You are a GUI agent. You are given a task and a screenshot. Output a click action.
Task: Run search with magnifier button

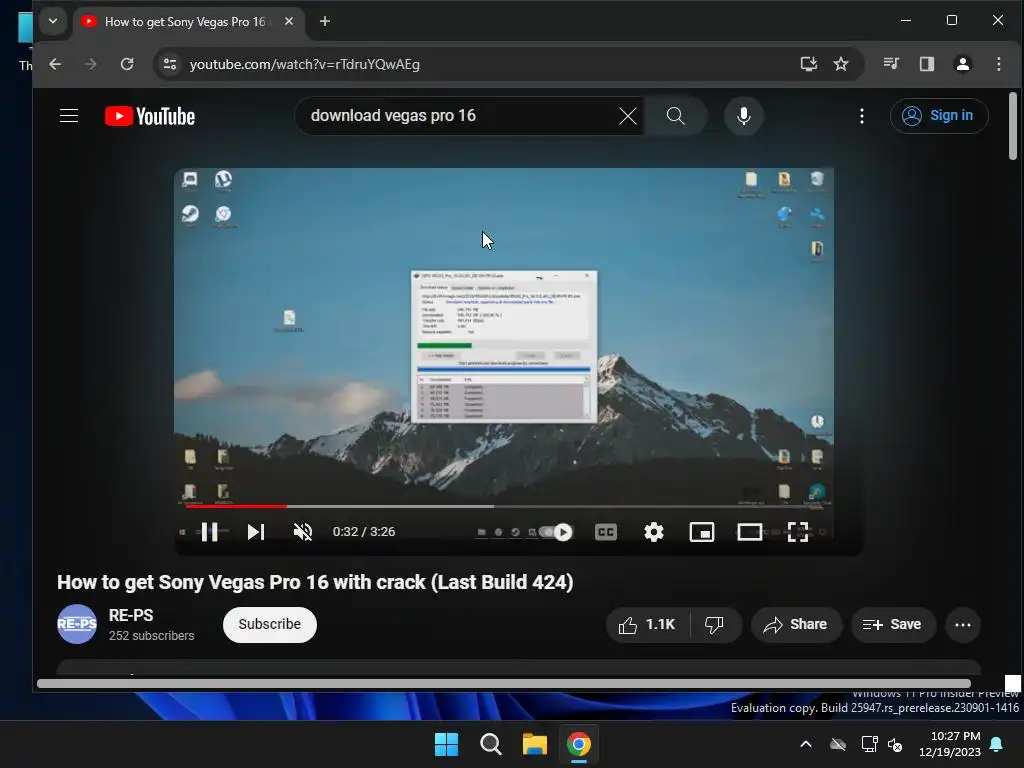pyautogui.click(x=676, y=116)
